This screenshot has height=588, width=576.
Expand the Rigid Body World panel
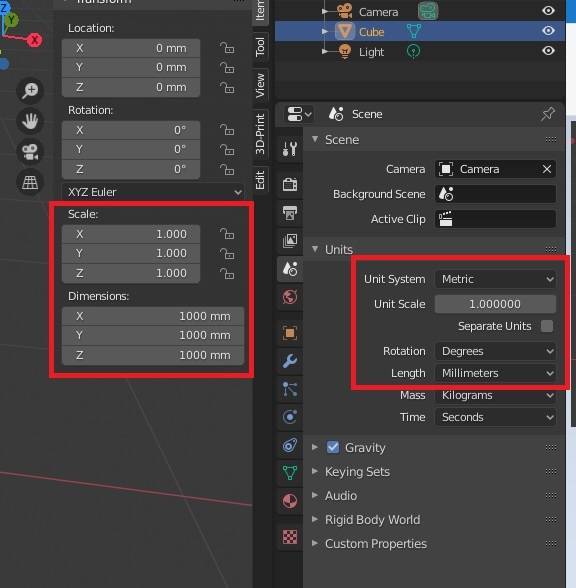[372, 519]
